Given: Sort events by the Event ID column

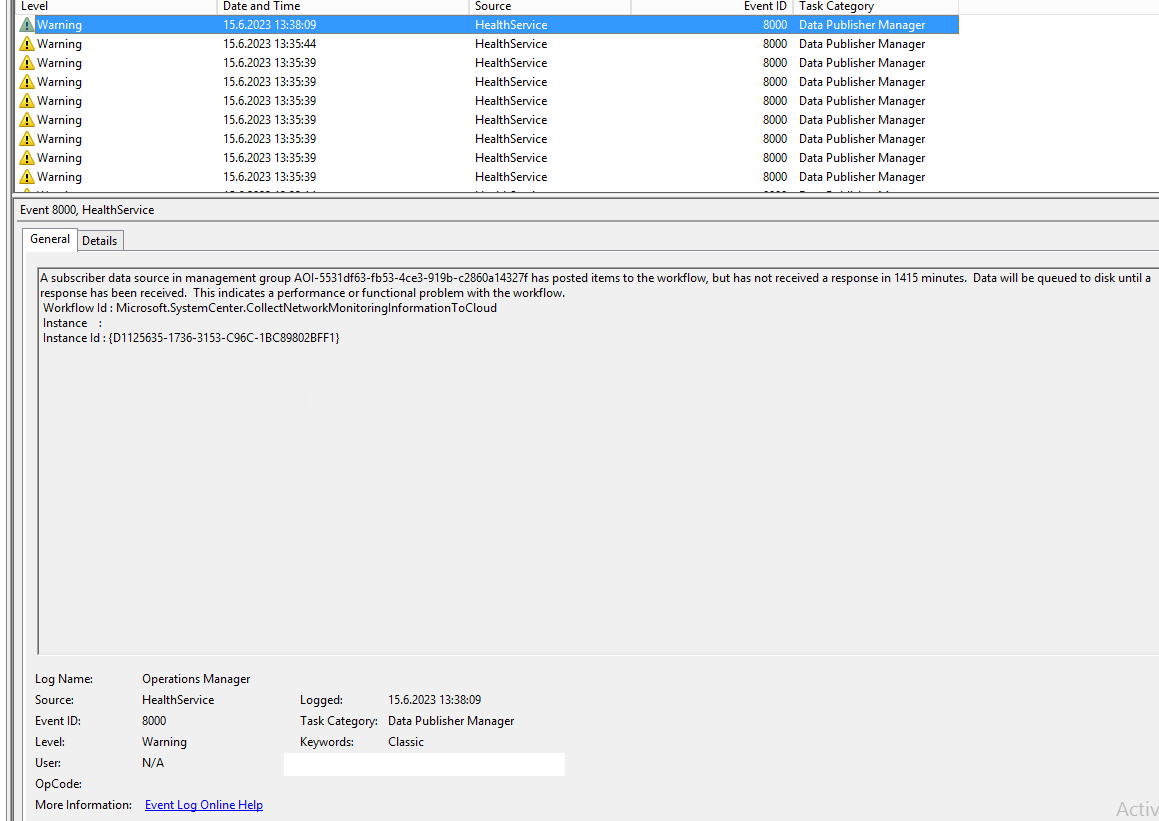Looking at the screenshot, I should 710,6.
